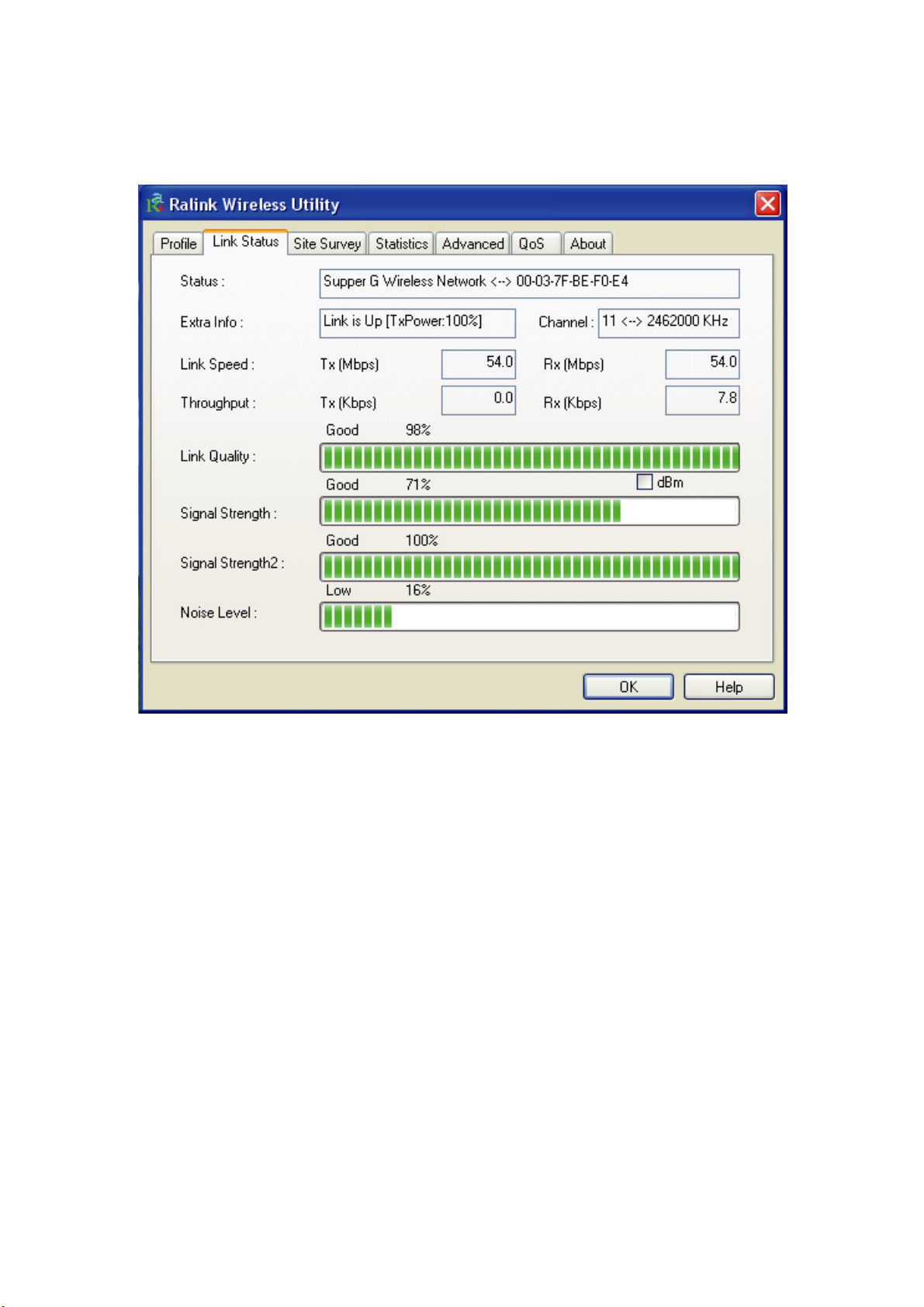Viewport: 924px width, 1307px height.
Task: Switch to the Profile tab
Action: (x=178, y=244)
